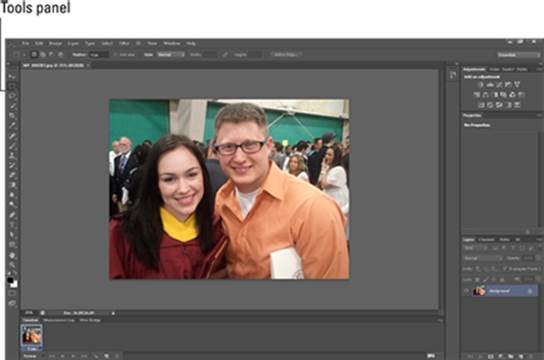Click the Feather input field
Screen dimensions: 544x360
pos(99,55)
